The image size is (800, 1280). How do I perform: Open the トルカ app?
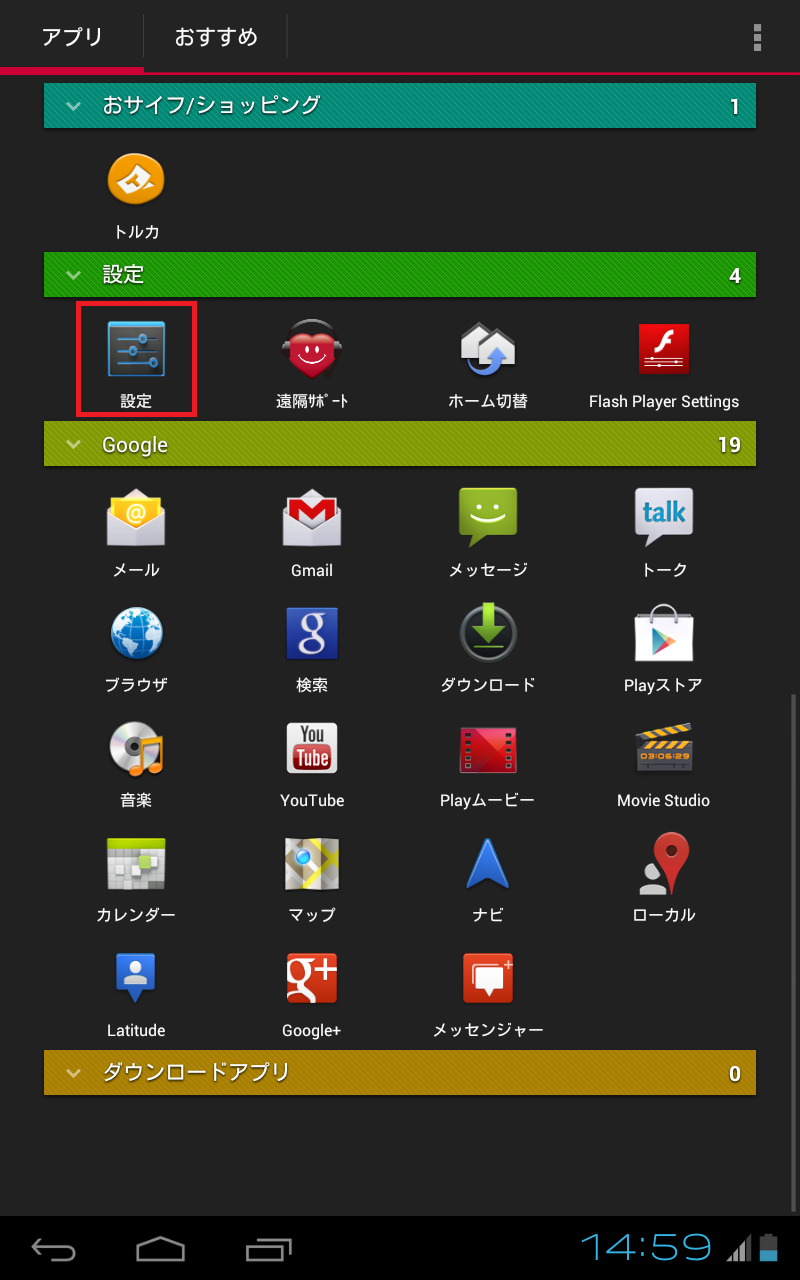(x=136, y=195)
